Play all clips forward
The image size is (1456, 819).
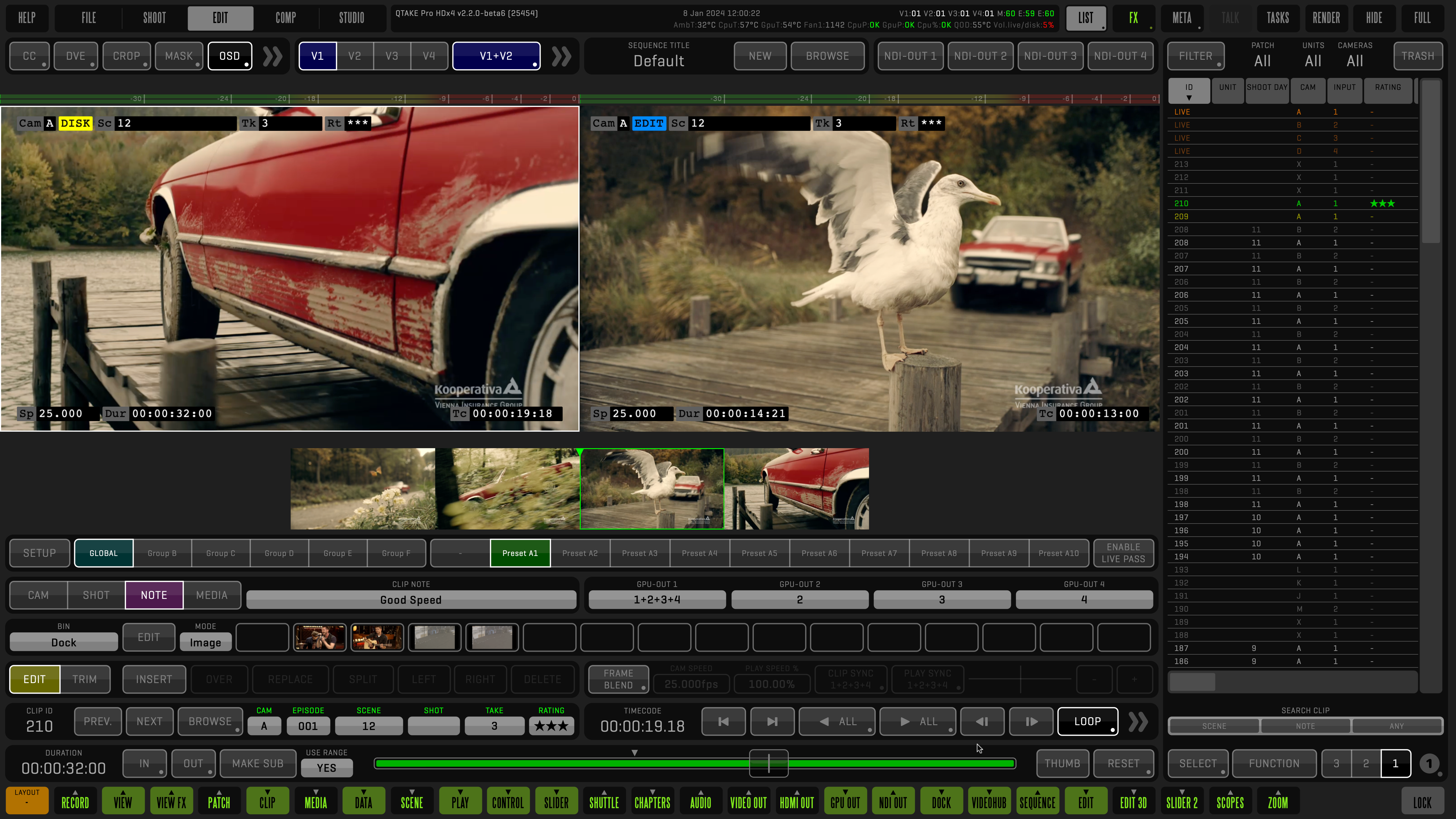point(917,721)
